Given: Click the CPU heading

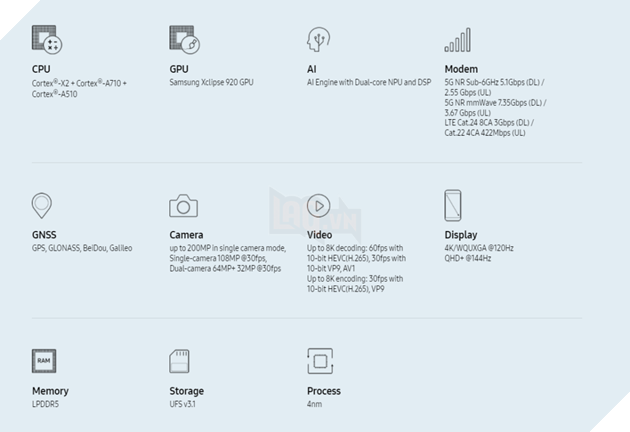Looking at the screenshot, I should pyautogui.click(x=41, y=69).
